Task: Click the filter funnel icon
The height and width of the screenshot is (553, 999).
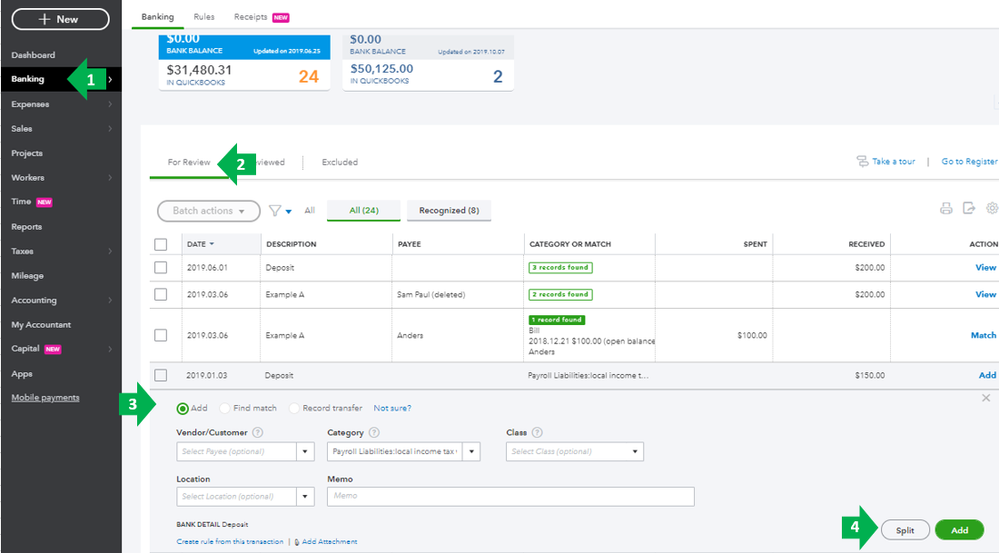Action: tap(275, 211)
